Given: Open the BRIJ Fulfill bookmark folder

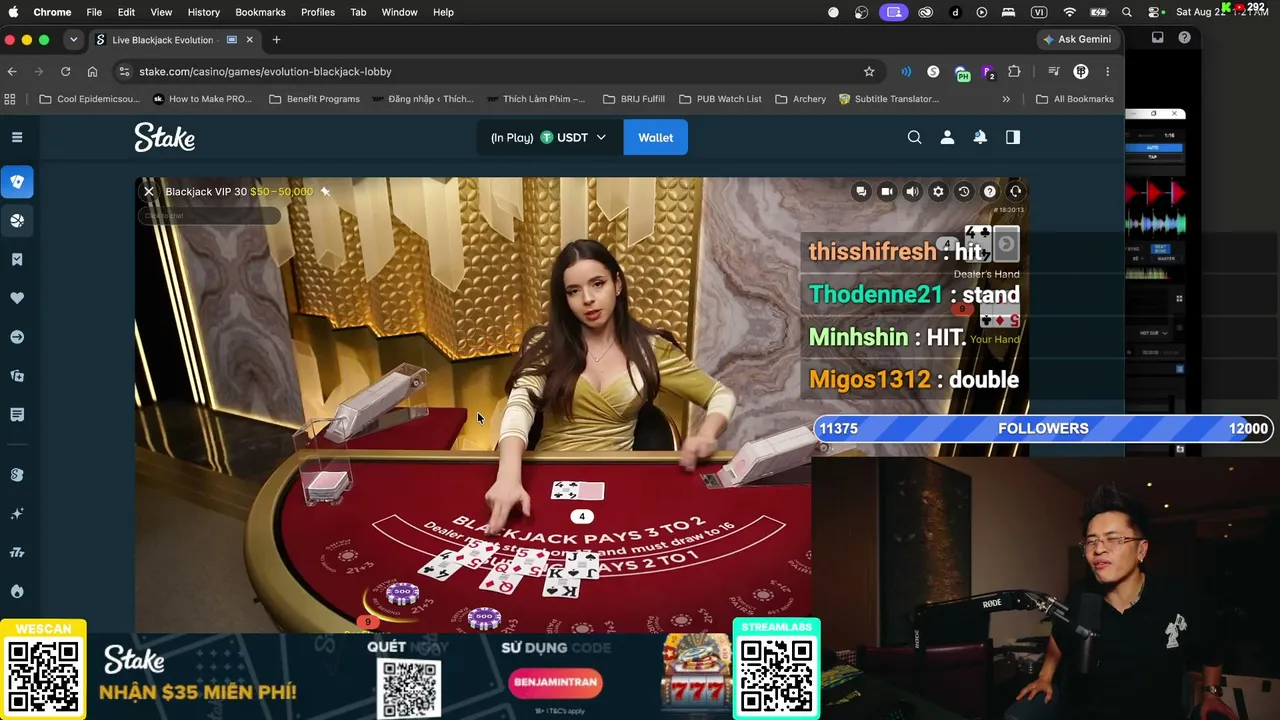Looking at the screenshot, I should [x=633, y=99].
